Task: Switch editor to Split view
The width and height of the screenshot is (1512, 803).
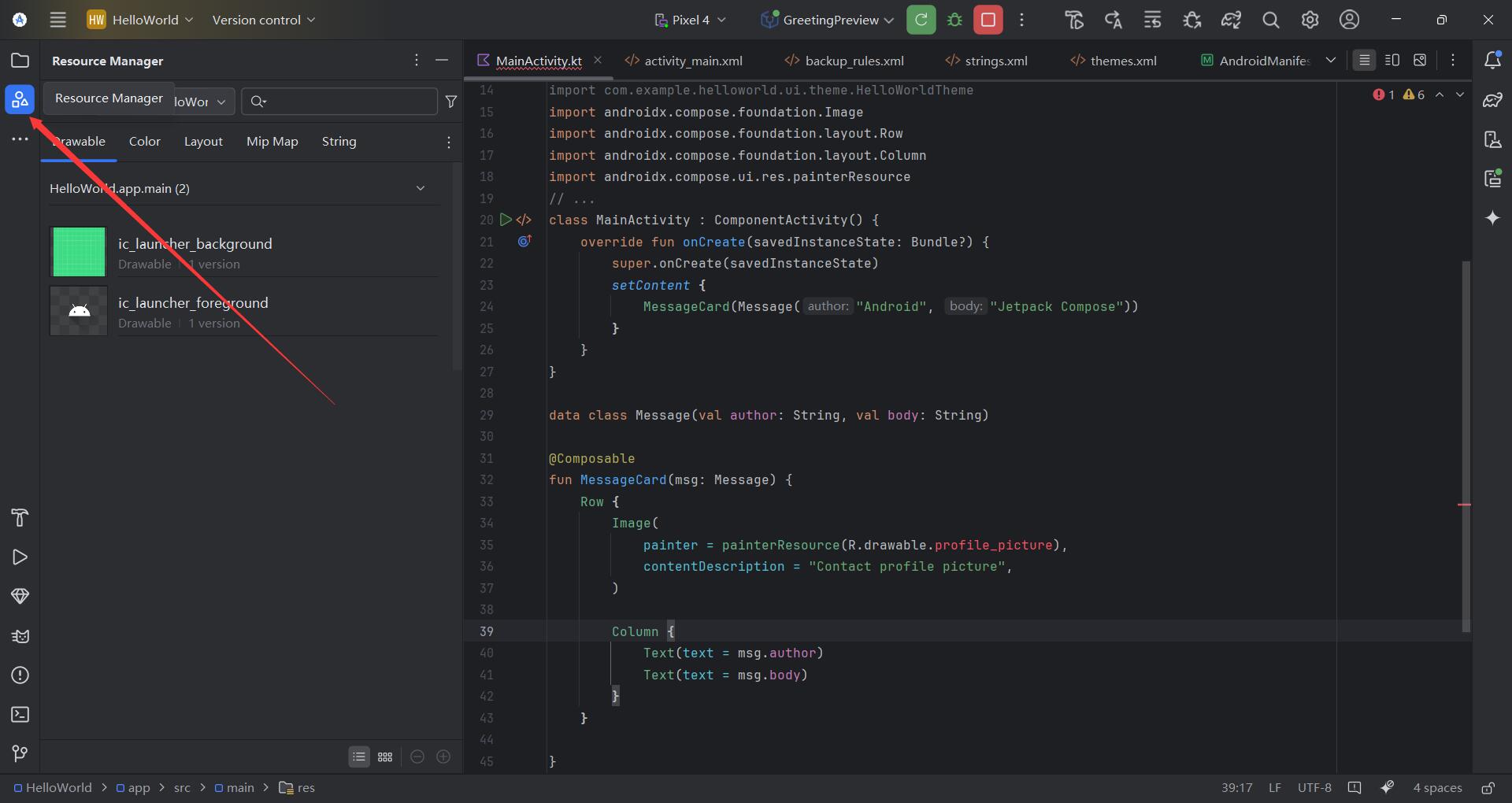Action: [x=1392, y=60]
